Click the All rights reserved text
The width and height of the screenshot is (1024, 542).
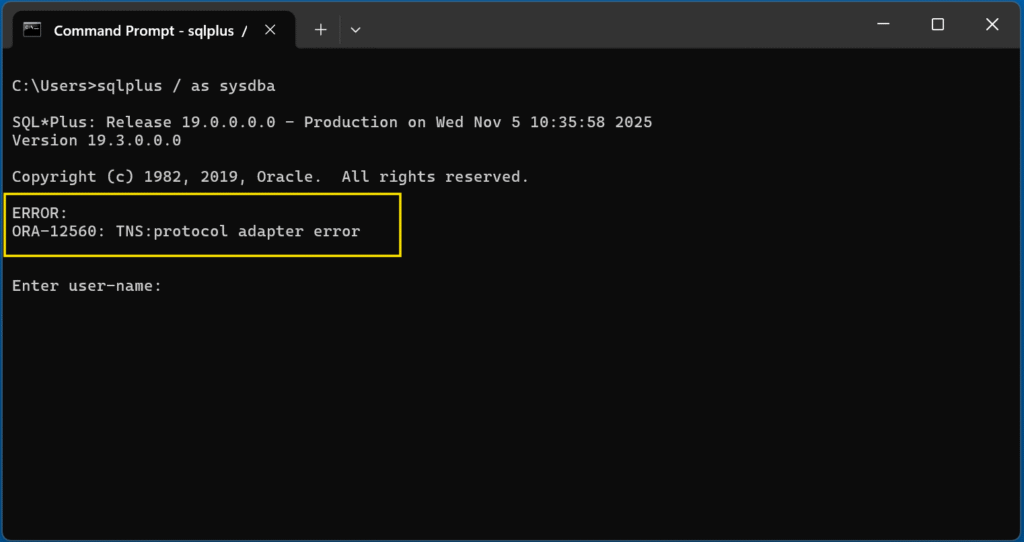435,177
